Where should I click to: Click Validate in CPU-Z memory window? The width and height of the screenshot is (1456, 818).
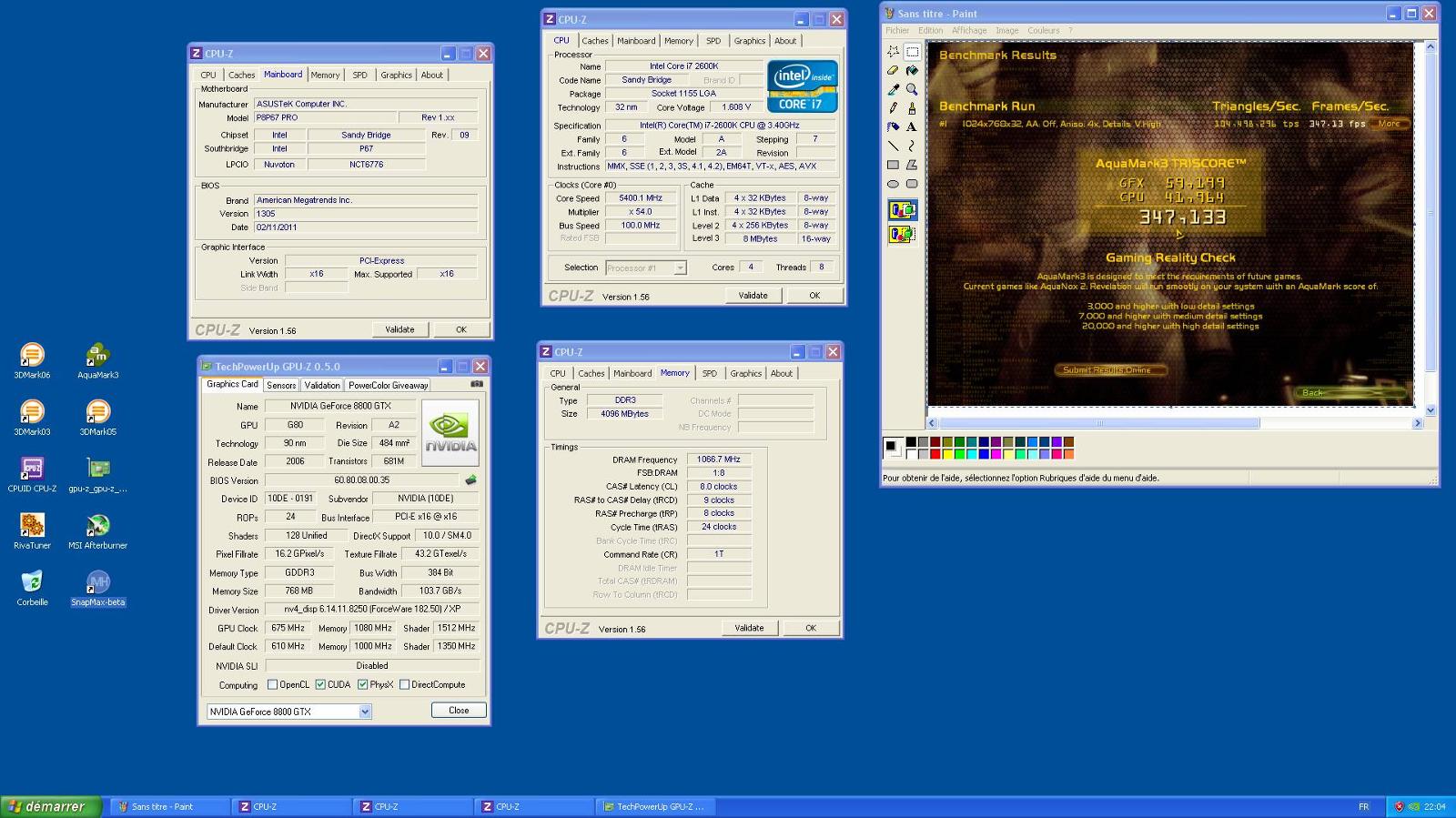(x=749, y=628)
